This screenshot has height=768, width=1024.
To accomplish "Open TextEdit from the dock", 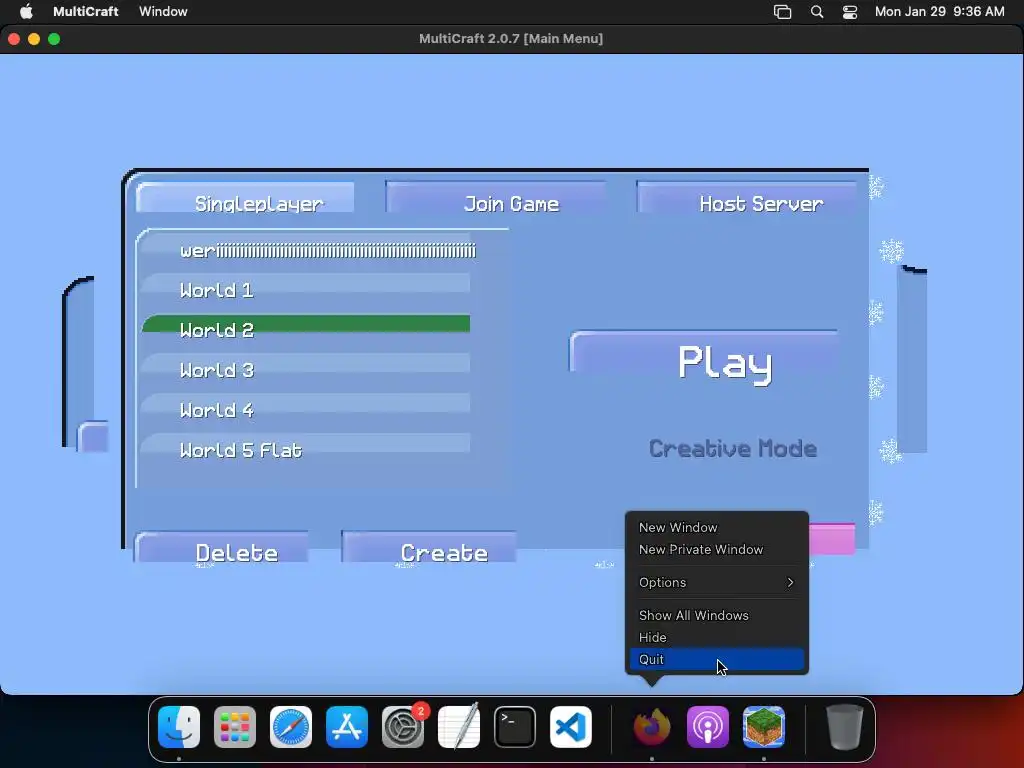I will 458,727.
